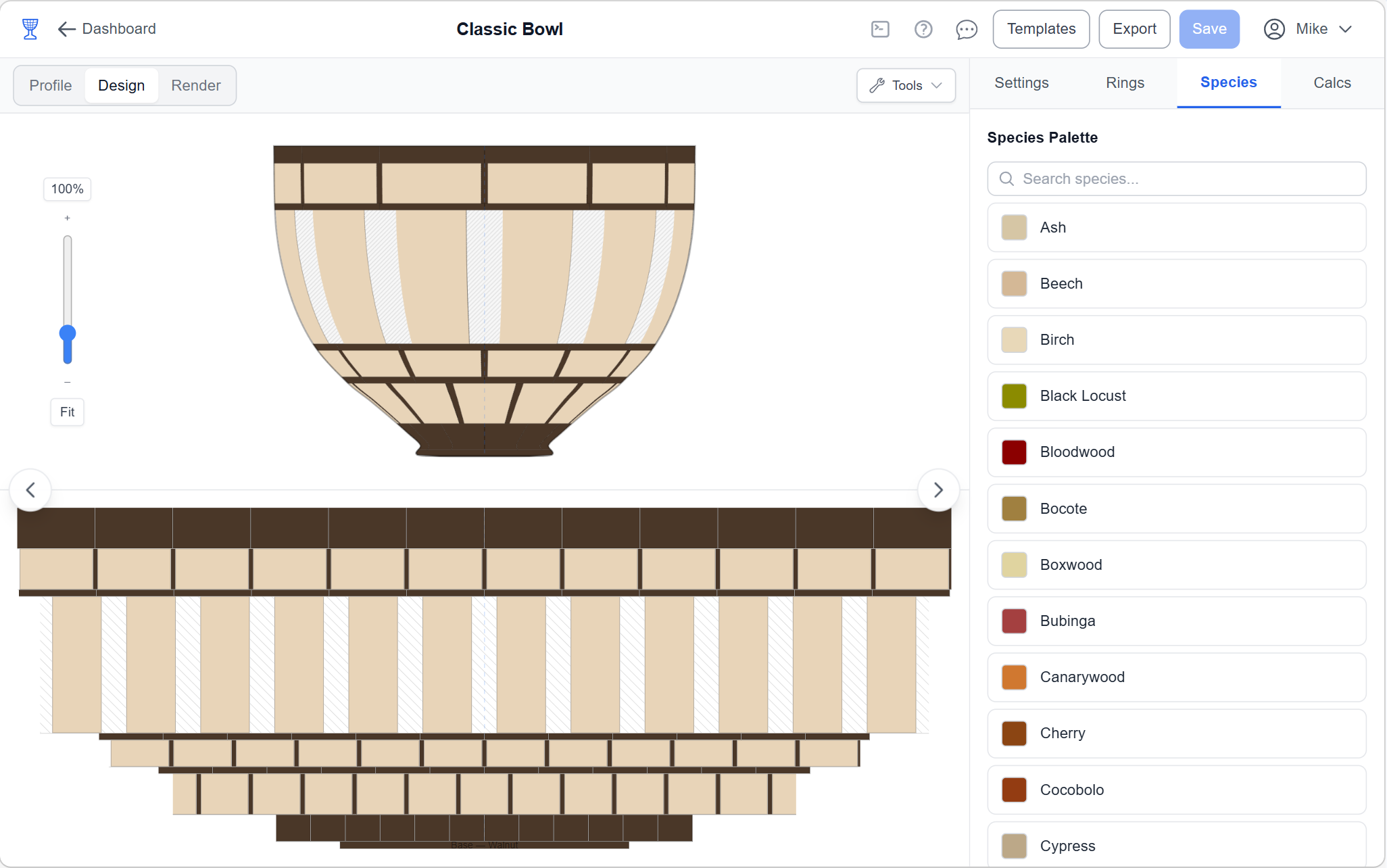This screenshot has height=868, width=1387.
Task: Click the goblet app logo top-left
Action: [x=30, y=28]
